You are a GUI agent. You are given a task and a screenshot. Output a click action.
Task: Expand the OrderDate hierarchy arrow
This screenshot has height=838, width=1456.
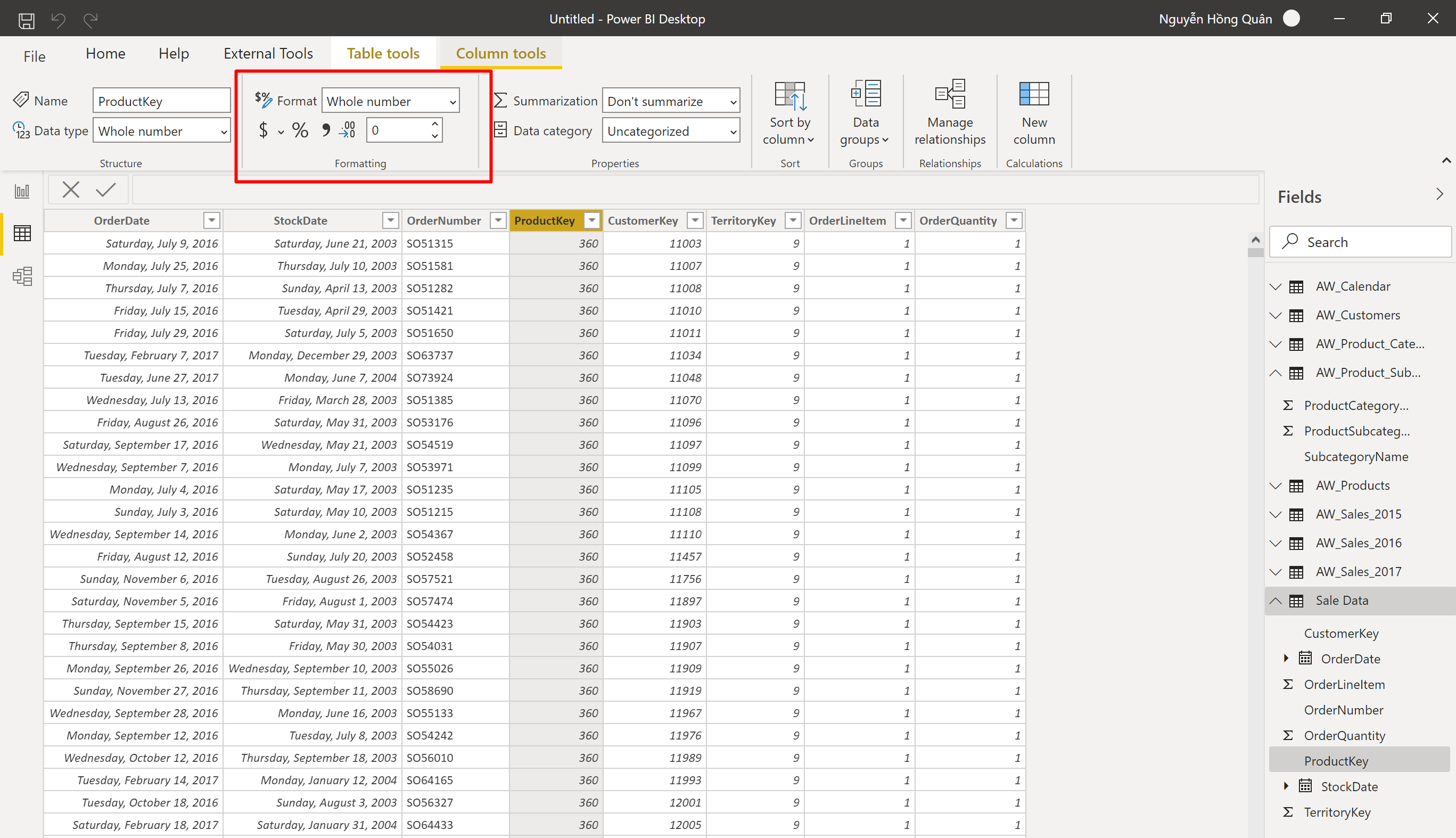pos(1286,659)
